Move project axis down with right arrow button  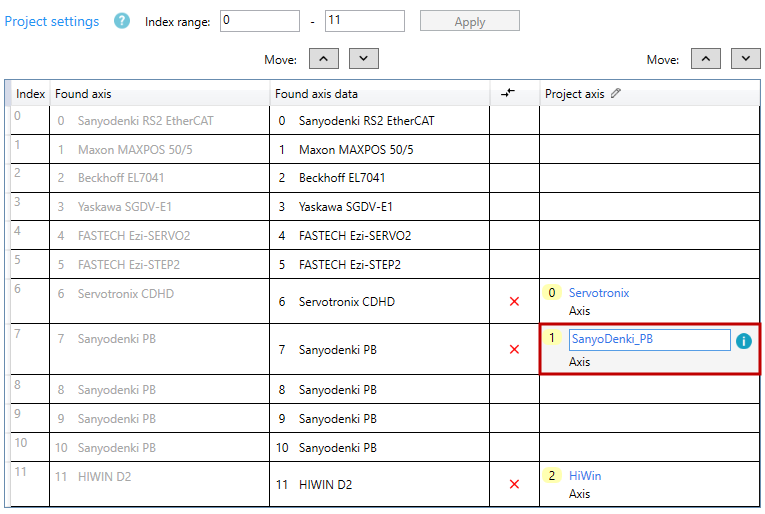[x=746, y=59]
